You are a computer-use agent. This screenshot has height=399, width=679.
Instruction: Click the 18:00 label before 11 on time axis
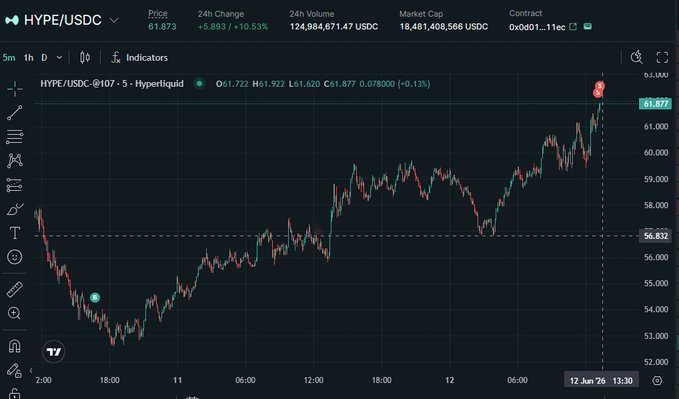coord(110,380)
